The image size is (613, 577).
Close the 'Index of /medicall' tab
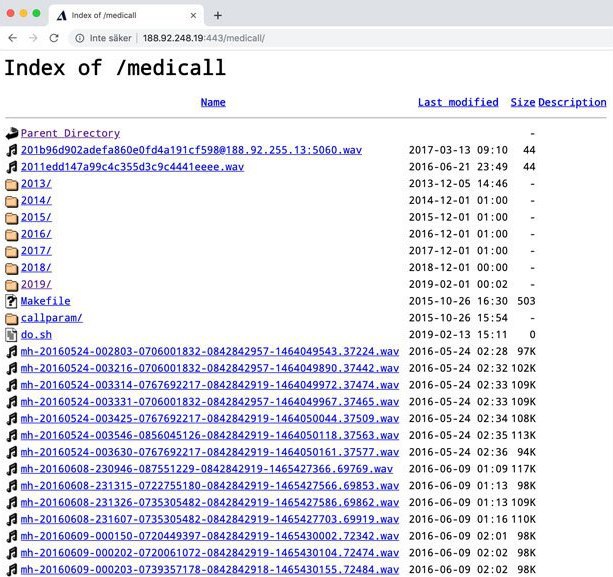(x=193, y=15)
